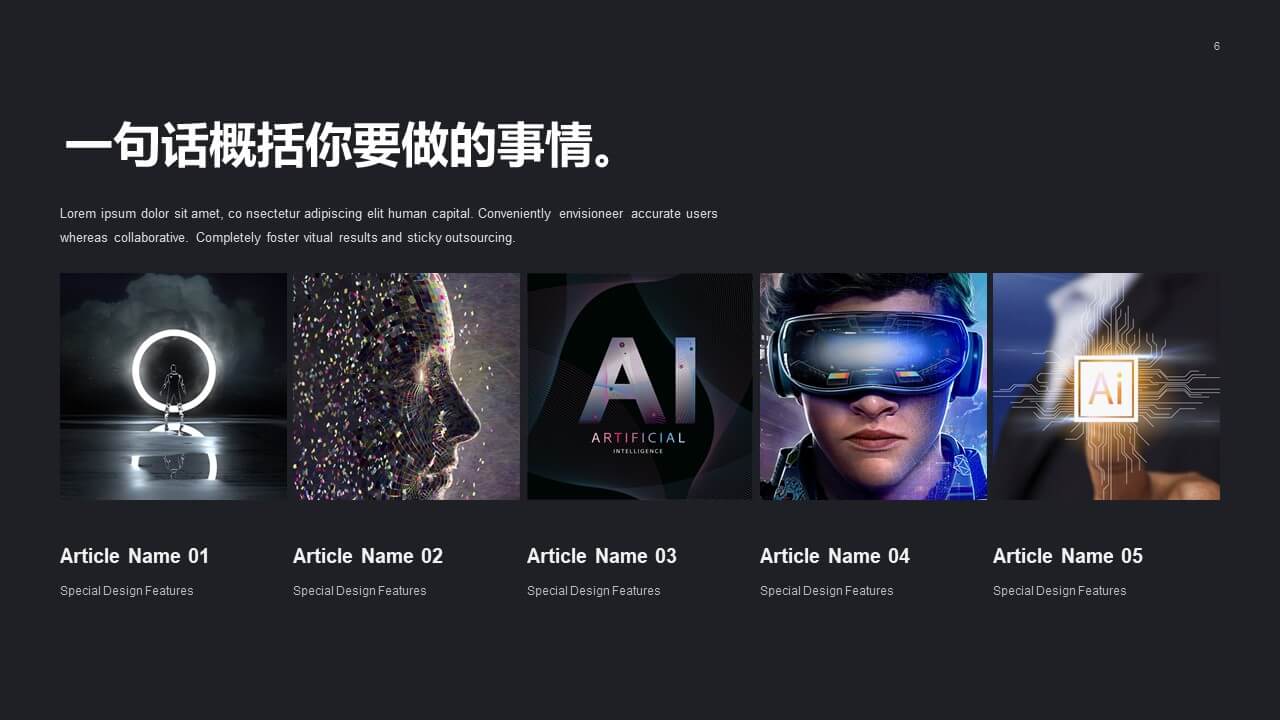Image resolution: width=1280 pixels, height=720 pixels.
Task: Select the VR goggles boy image
Action: 873,386
